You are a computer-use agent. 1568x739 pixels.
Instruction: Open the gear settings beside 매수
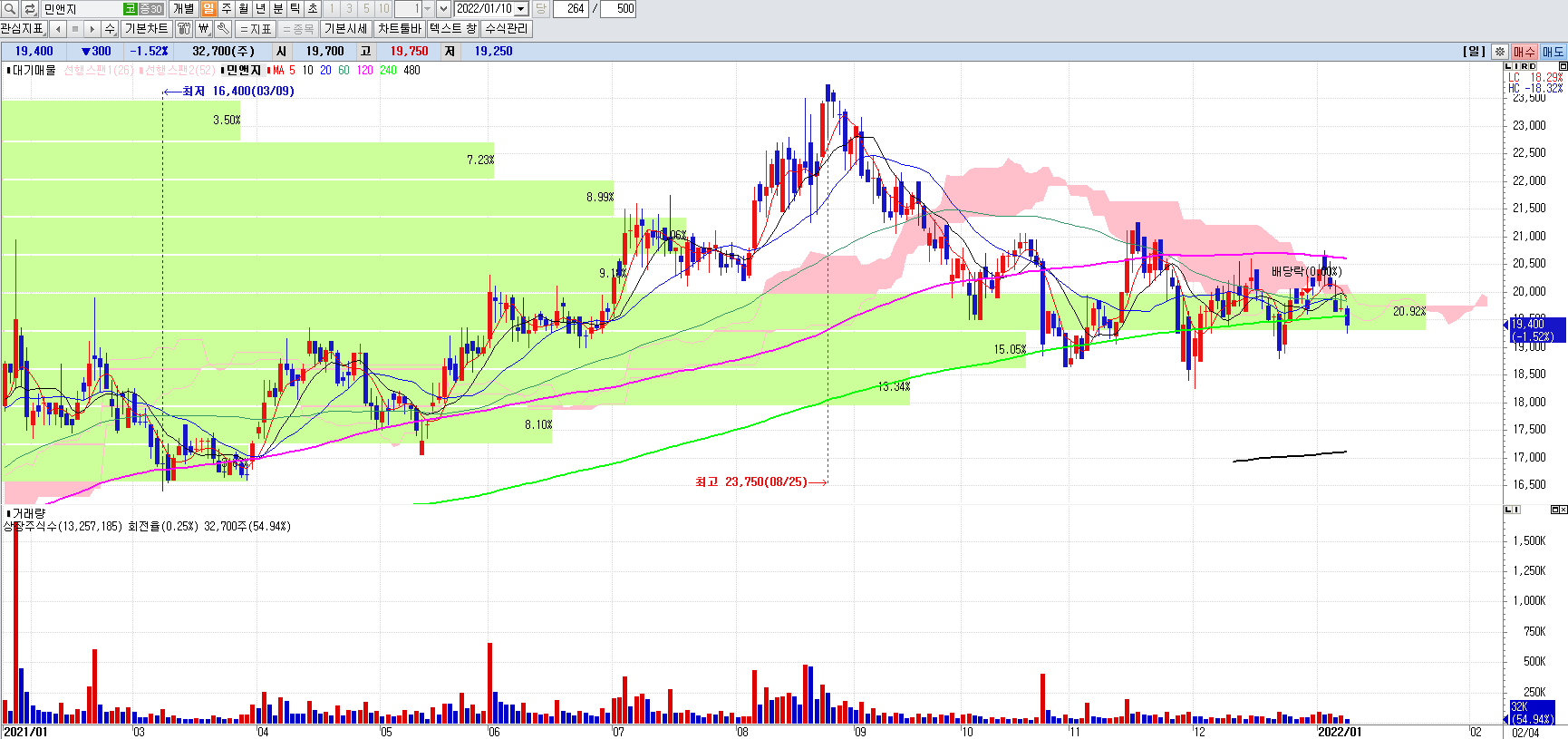coord(1500,52)
